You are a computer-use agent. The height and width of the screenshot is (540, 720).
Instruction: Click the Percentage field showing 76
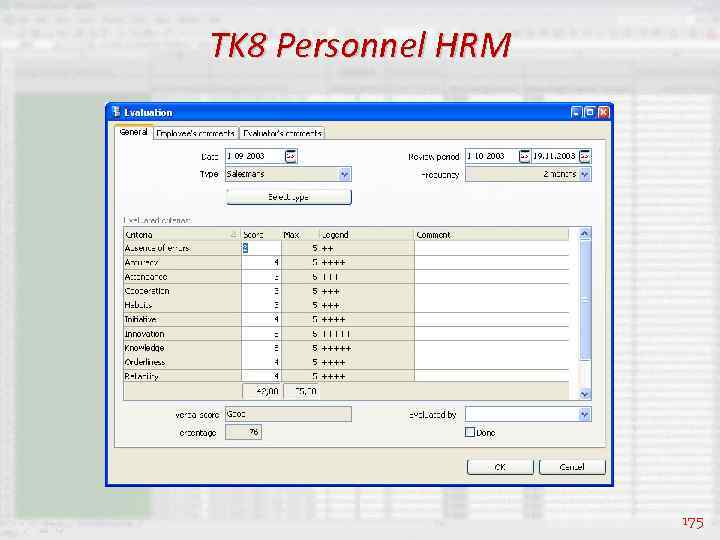click(243, 432)
